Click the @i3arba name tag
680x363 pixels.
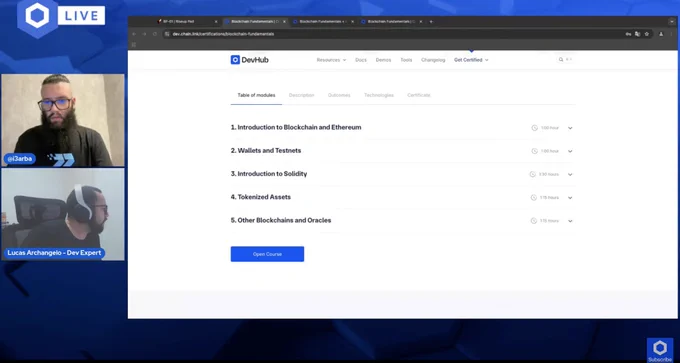click(x=20, y=159)
